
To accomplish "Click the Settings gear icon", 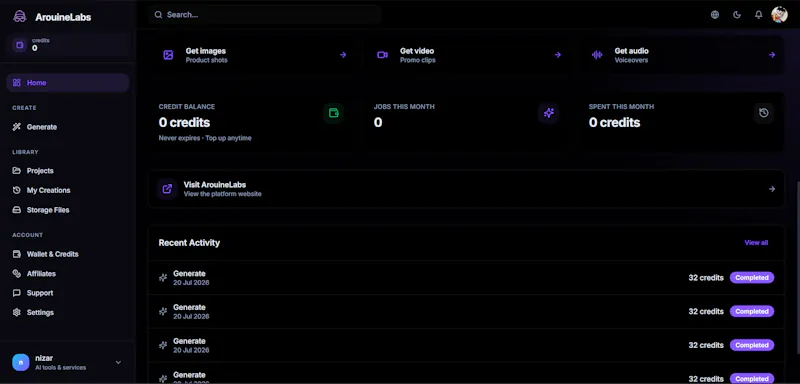I will (x=17, y=312).
